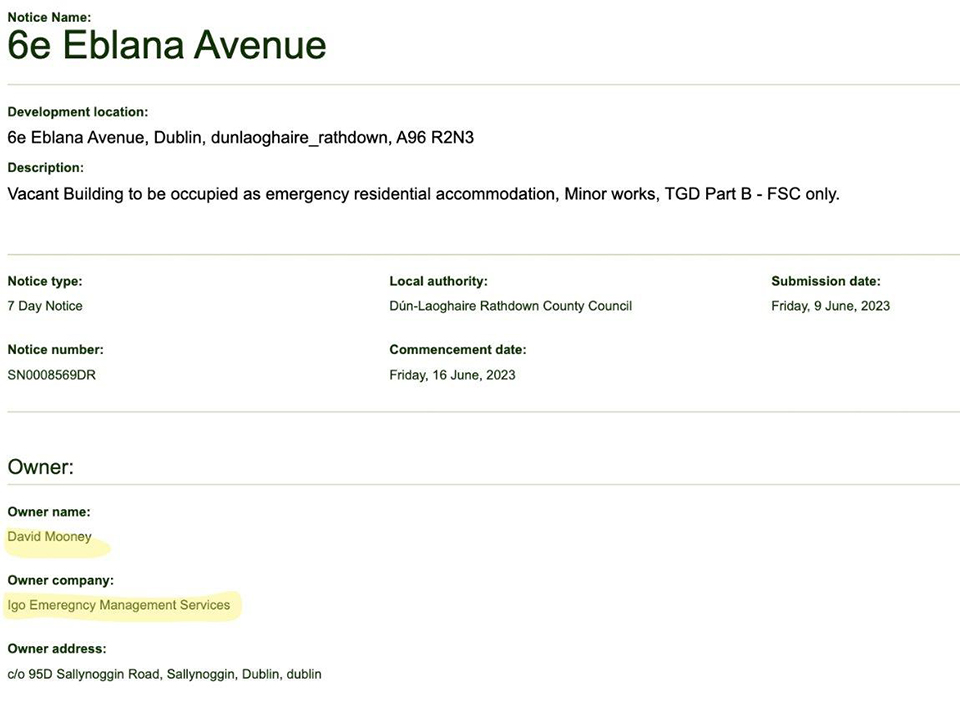The image size is (960, 728).
Task: Click the 'Local authority:' label
Action: click(438, 282)
